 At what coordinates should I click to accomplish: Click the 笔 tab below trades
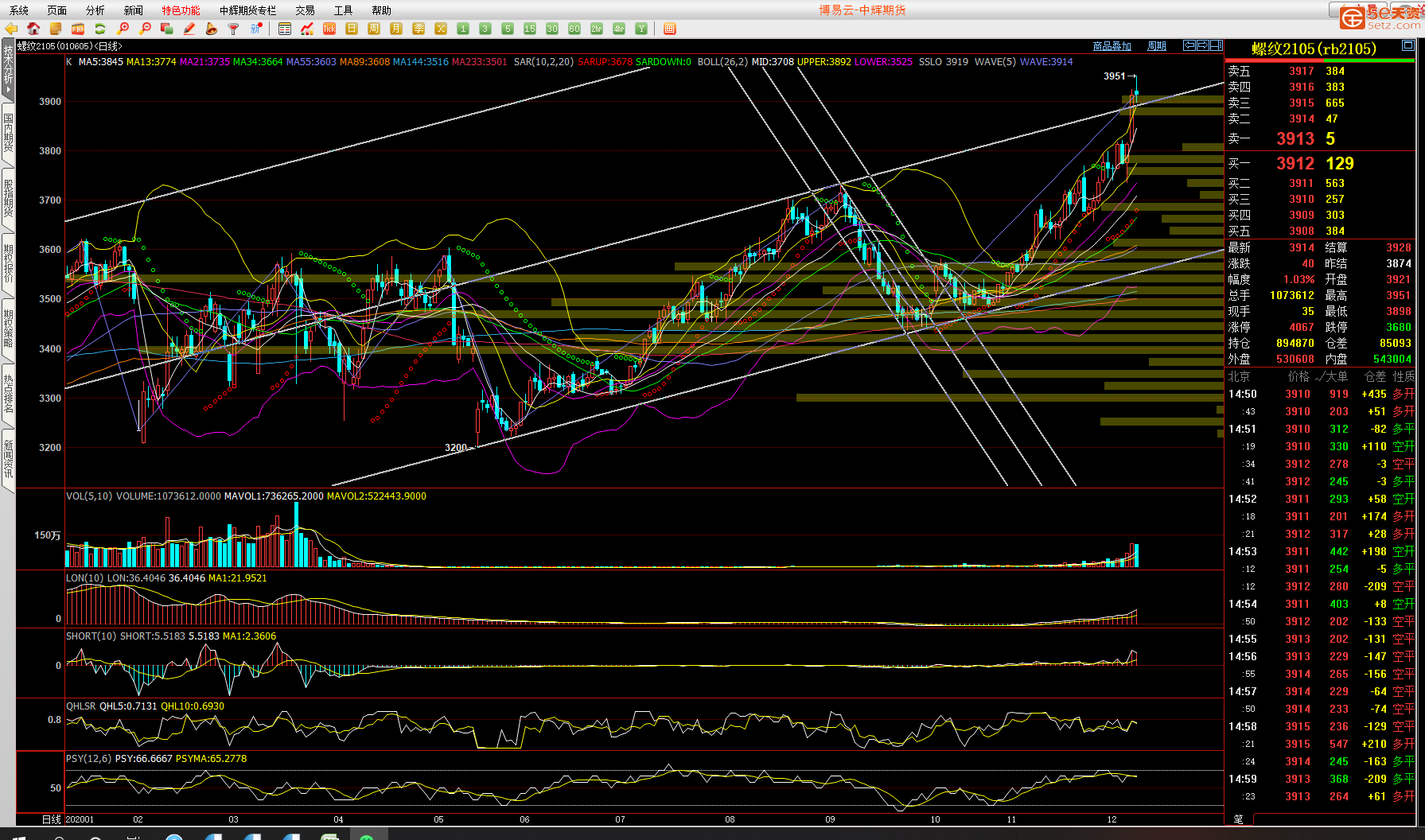(1239, 819)
